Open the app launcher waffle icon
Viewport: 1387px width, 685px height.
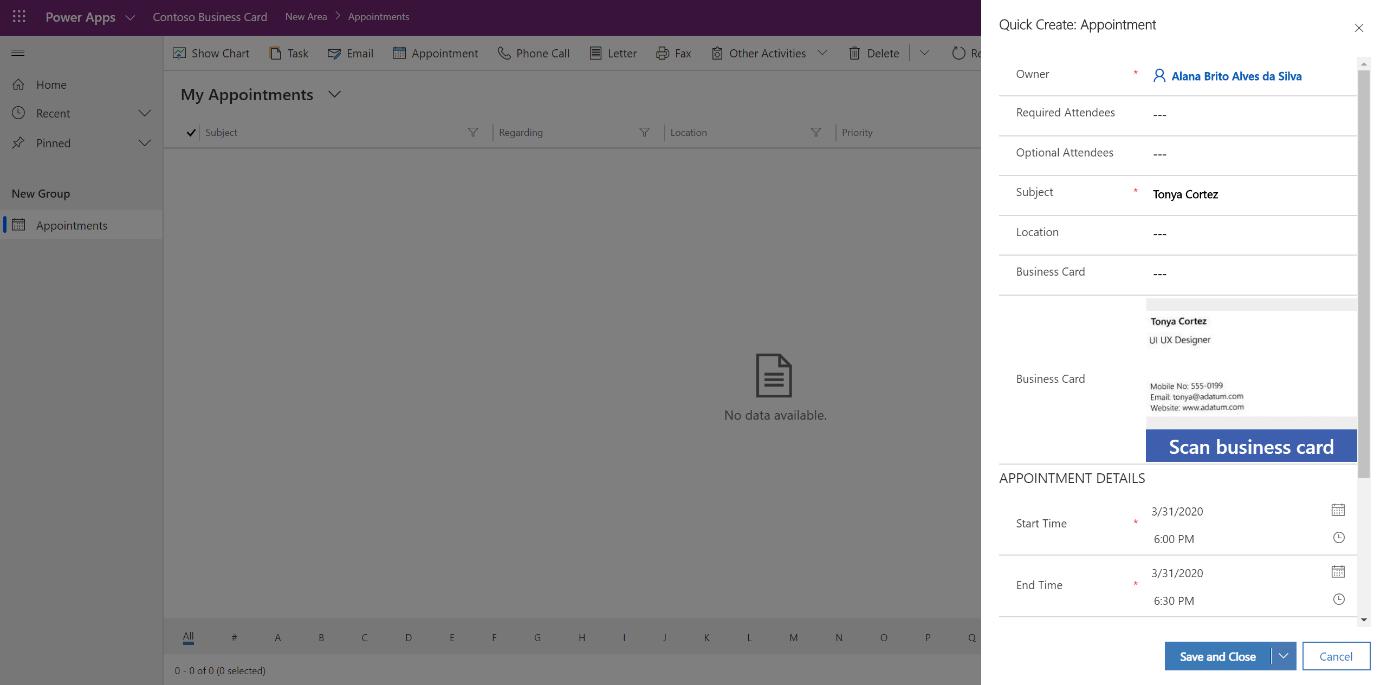point(19,17)
